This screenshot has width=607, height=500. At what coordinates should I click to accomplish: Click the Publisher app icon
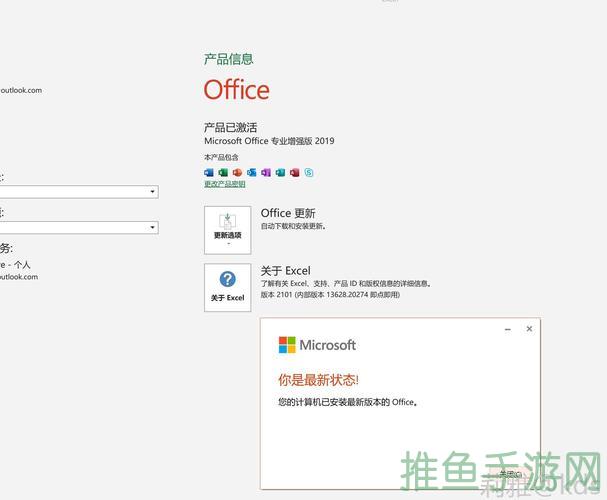click(x=280, y=172)
